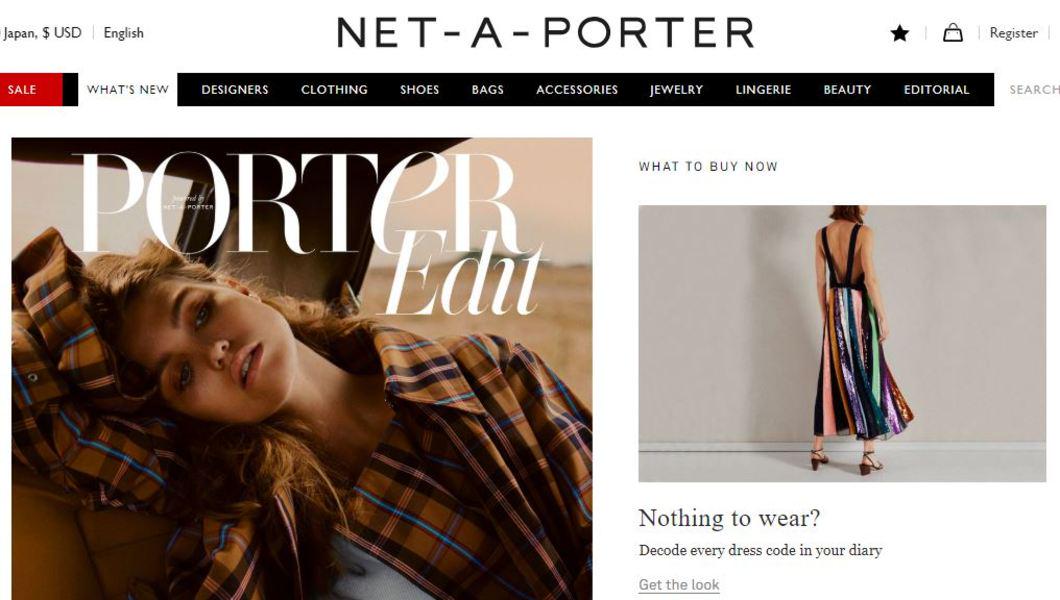Go to What's New section

click(128, 90)
